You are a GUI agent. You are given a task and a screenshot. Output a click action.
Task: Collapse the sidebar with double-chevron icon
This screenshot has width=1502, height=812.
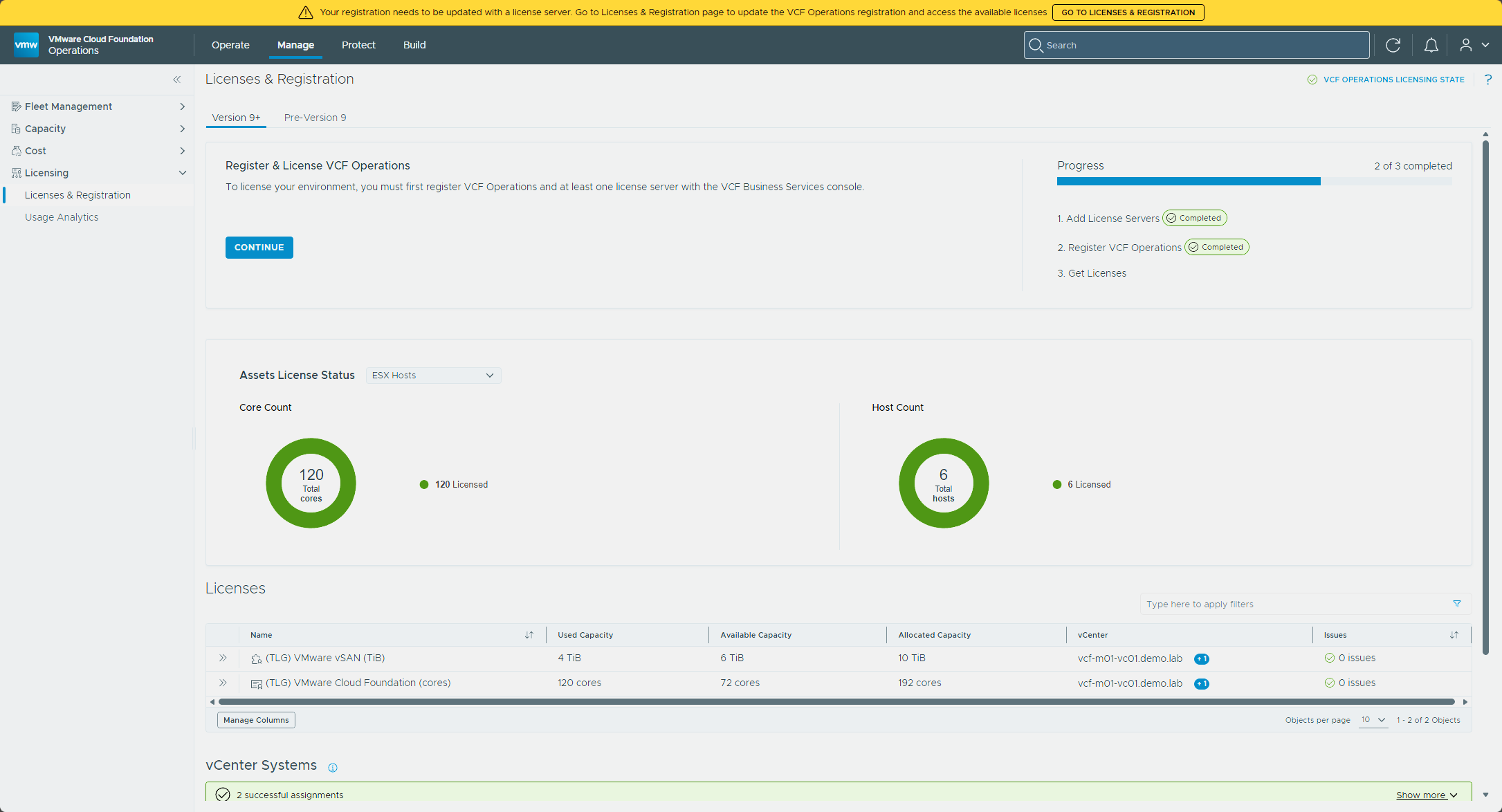(177, 80)
